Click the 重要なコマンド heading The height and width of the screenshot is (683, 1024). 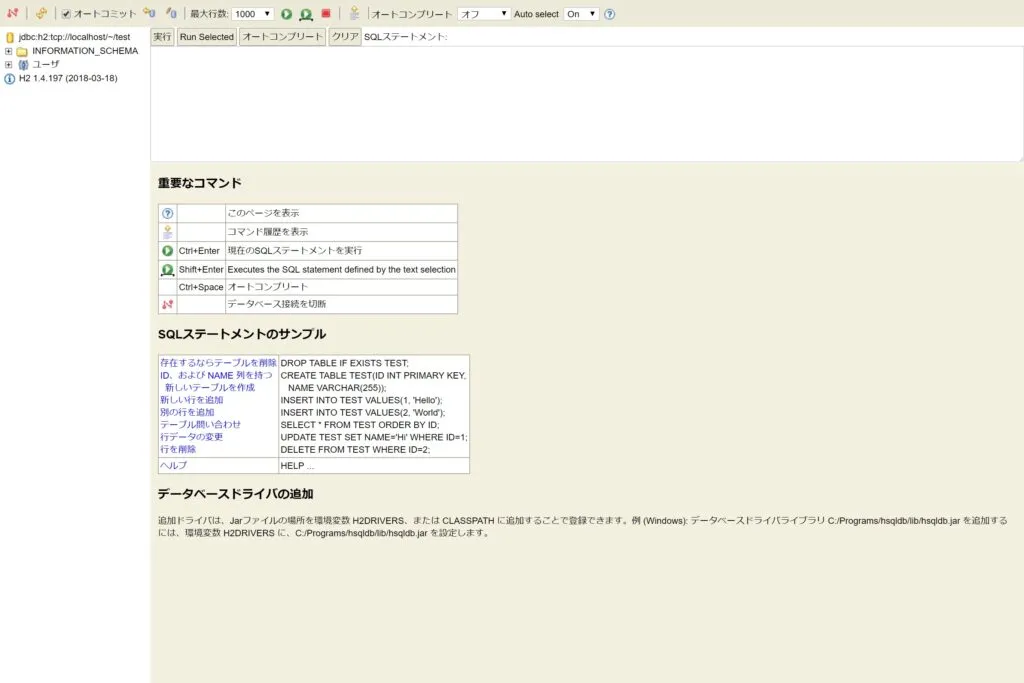200,183
